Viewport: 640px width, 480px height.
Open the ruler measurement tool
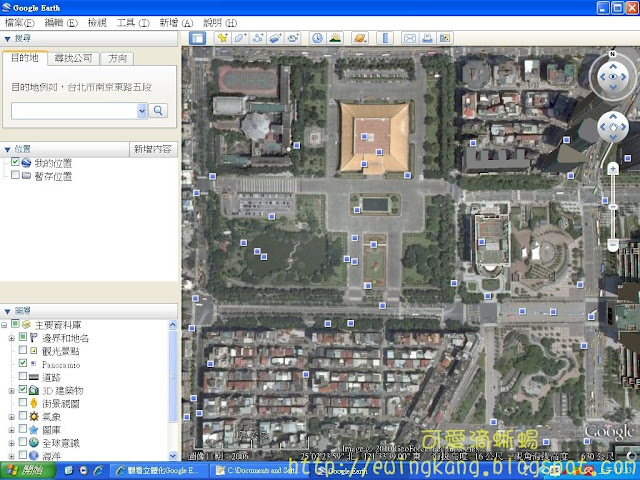(385, 38)
